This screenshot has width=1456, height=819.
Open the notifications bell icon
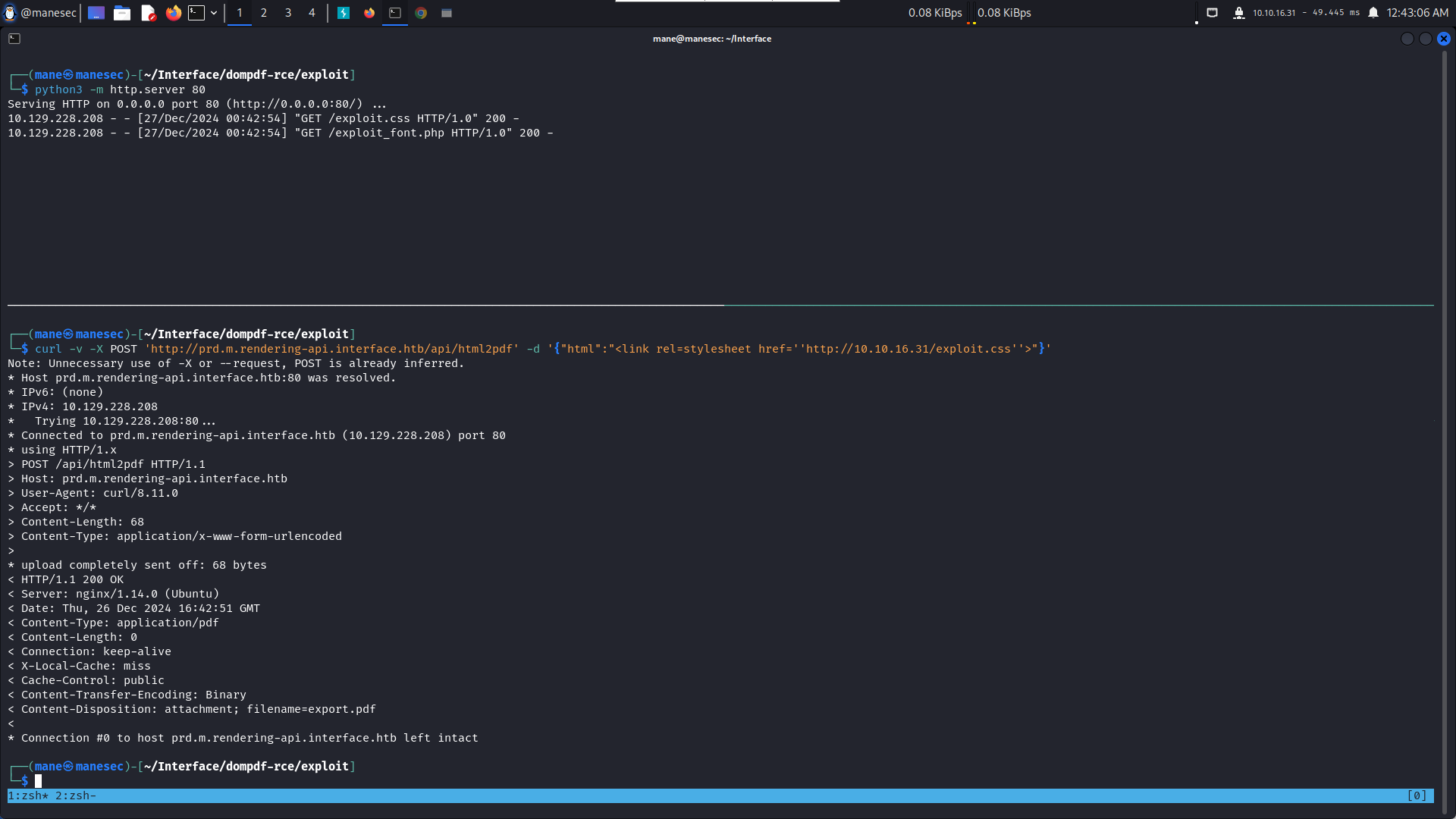1373,13
